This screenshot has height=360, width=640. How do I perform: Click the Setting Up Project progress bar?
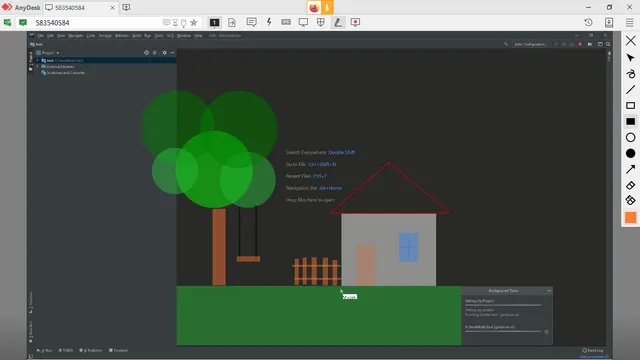click(x=503, y=305)
